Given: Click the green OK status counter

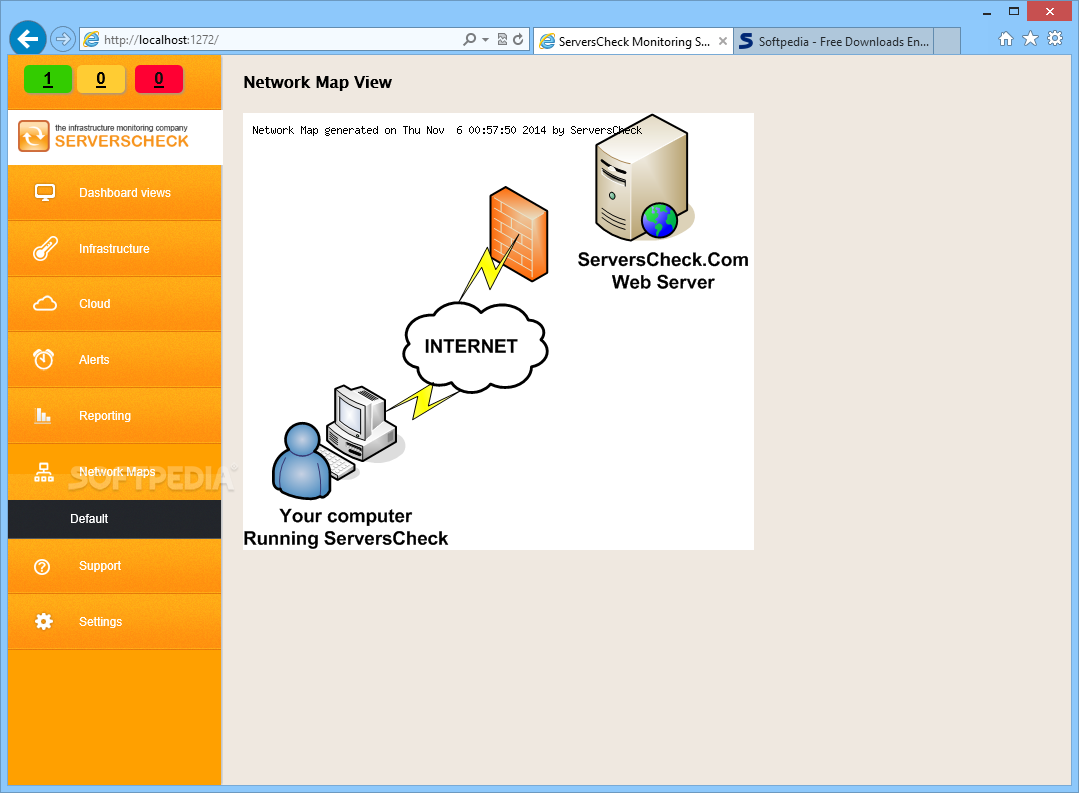Looking at the screenshot, I should [47, 80].
